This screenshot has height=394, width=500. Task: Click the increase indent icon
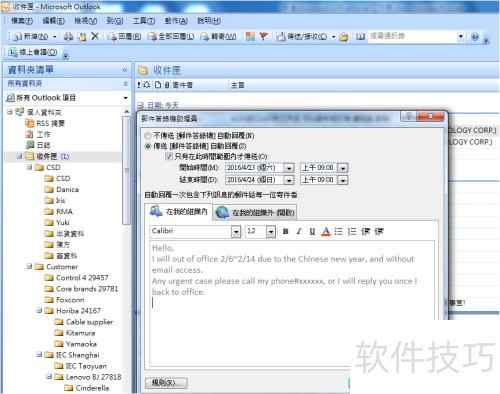pos(379,231)
